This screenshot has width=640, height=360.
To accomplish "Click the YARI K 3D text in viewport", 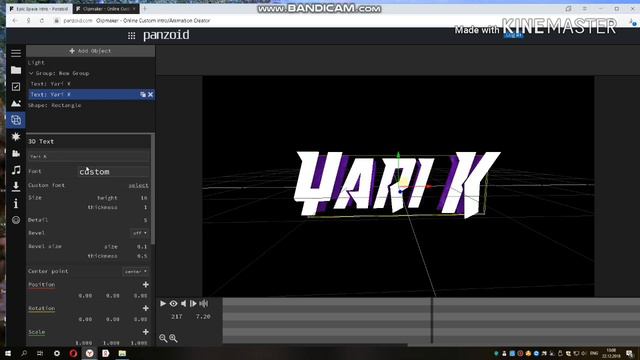I will 397,184.
